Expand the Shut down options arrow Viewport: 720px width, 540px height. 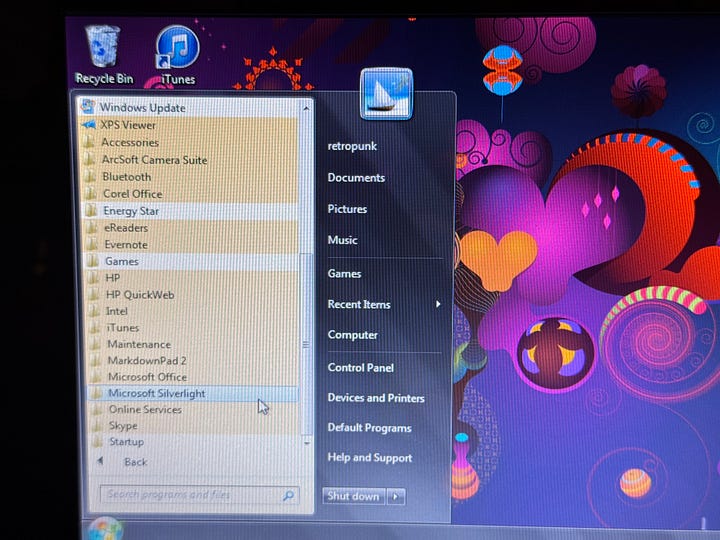(x=396, y=497)
